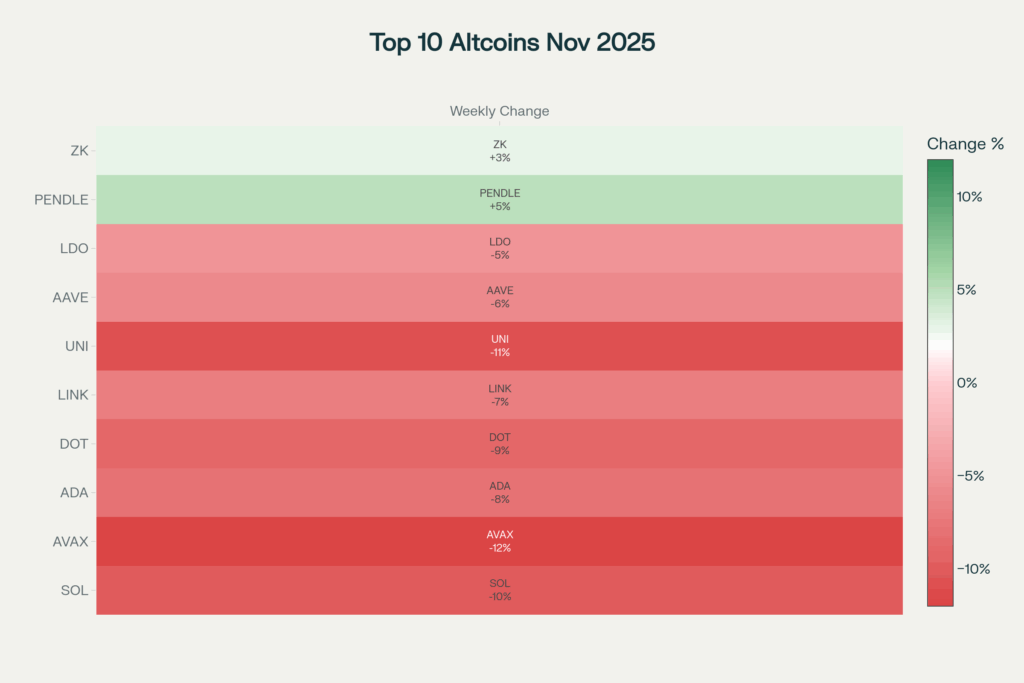1024x683 pixels.
Task: Click the ZK +3% heatmap row
Action: coord(499,151)
